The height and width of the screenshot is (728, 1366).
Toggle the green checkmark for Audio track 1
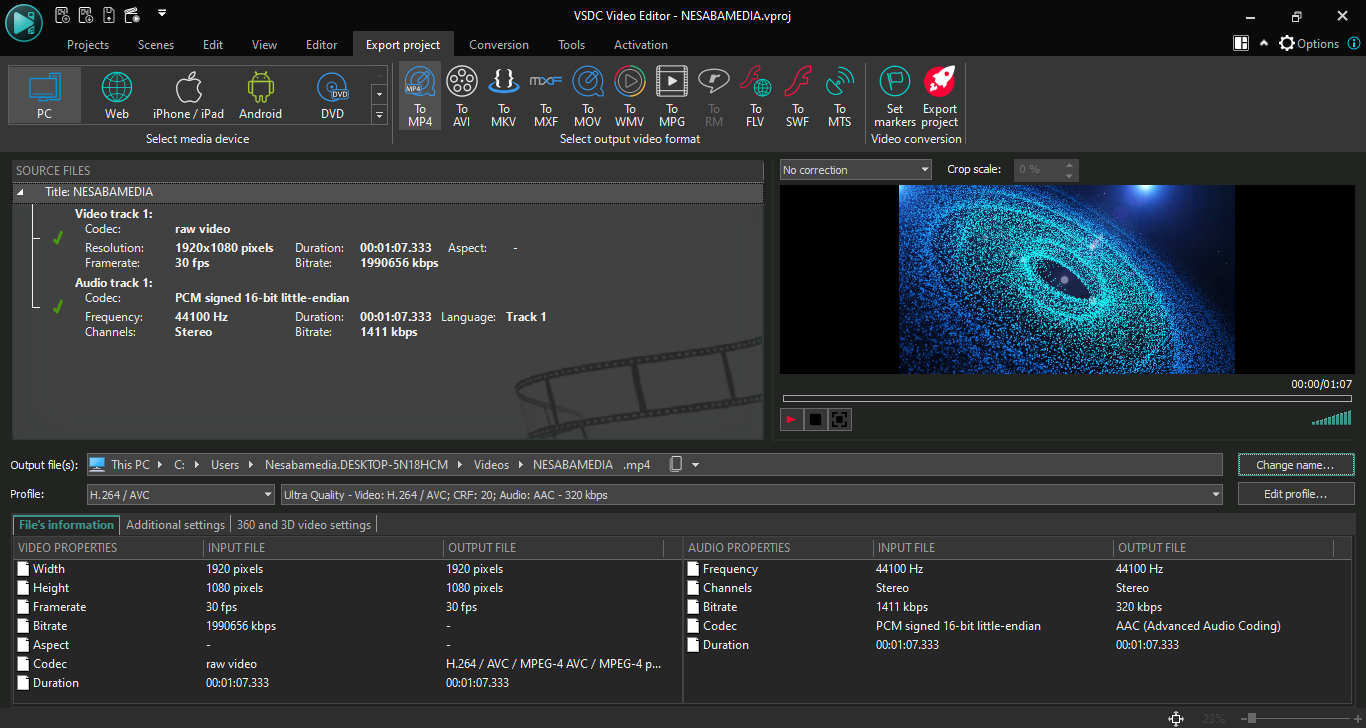58,307
